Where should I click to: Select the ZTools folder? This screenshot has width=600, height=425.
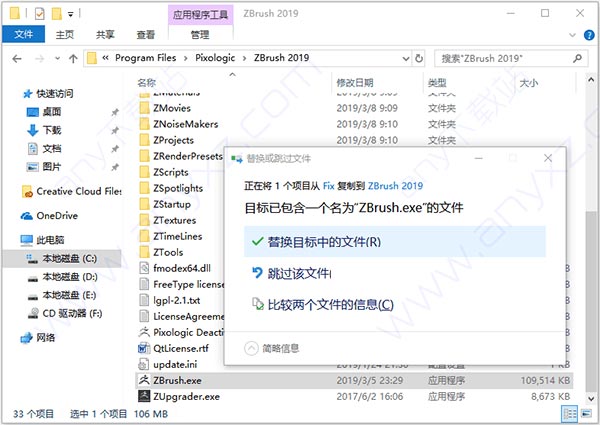click(168, 253)
